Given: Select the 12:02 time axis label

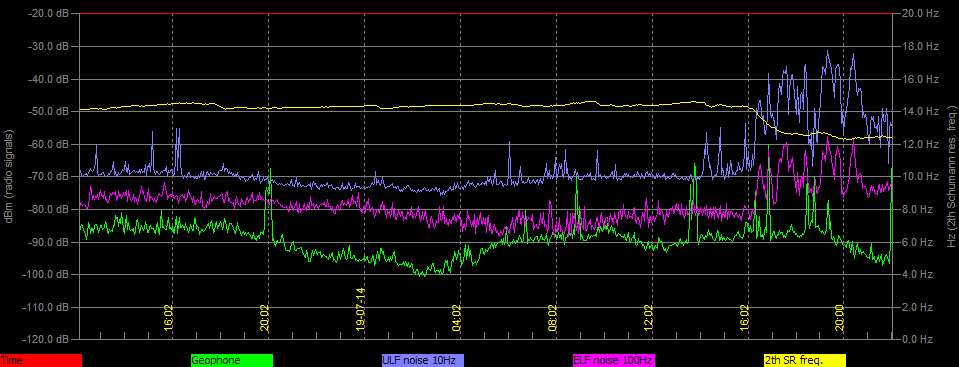Looking at the screenshot, I should 649,318.
